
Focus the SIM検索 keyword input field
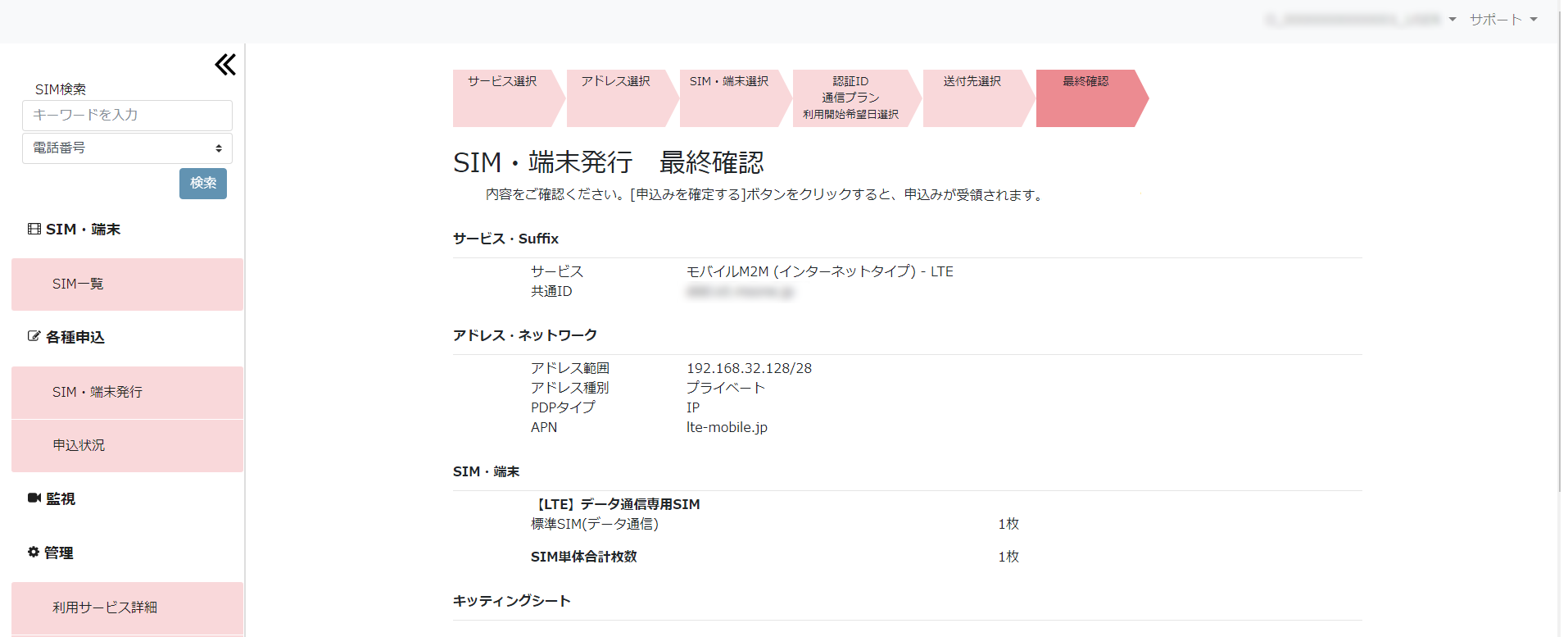[x=127, y=116]
